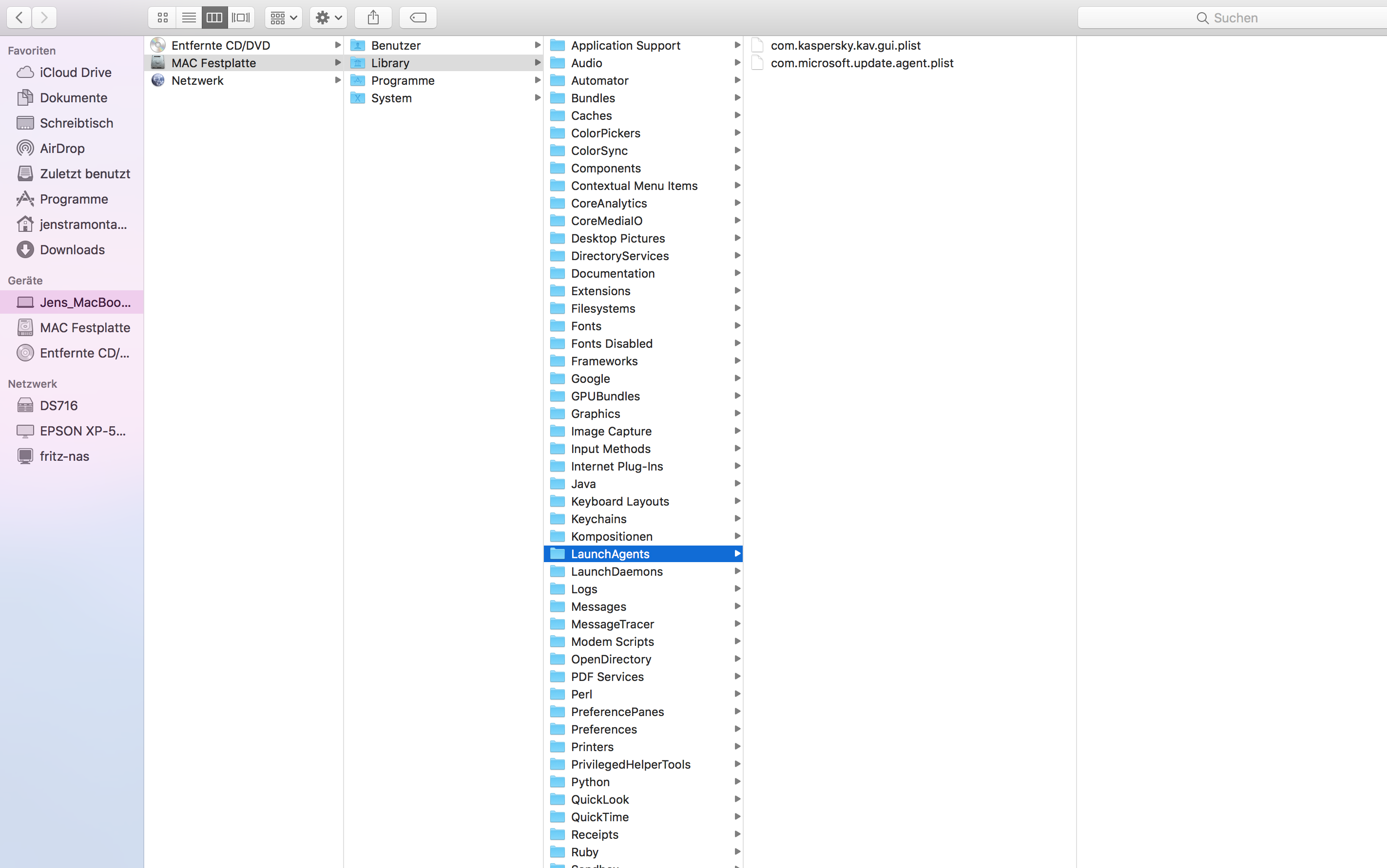1387x868 pixels.
Task: Open the arrange-by grouping dropdown
Action: coord(284,18)
